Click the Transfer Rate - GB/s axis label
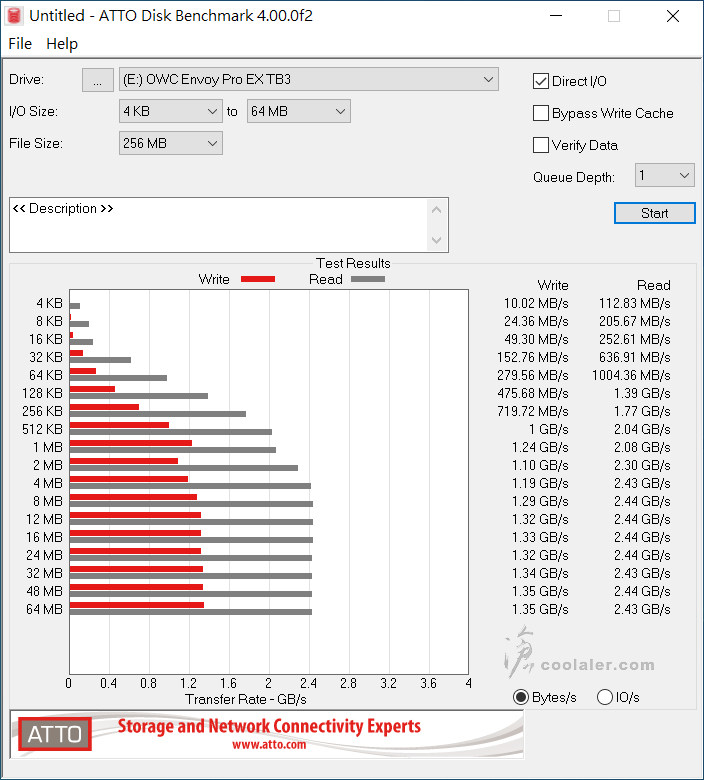704x780 pixels. [x=246, y=699]
